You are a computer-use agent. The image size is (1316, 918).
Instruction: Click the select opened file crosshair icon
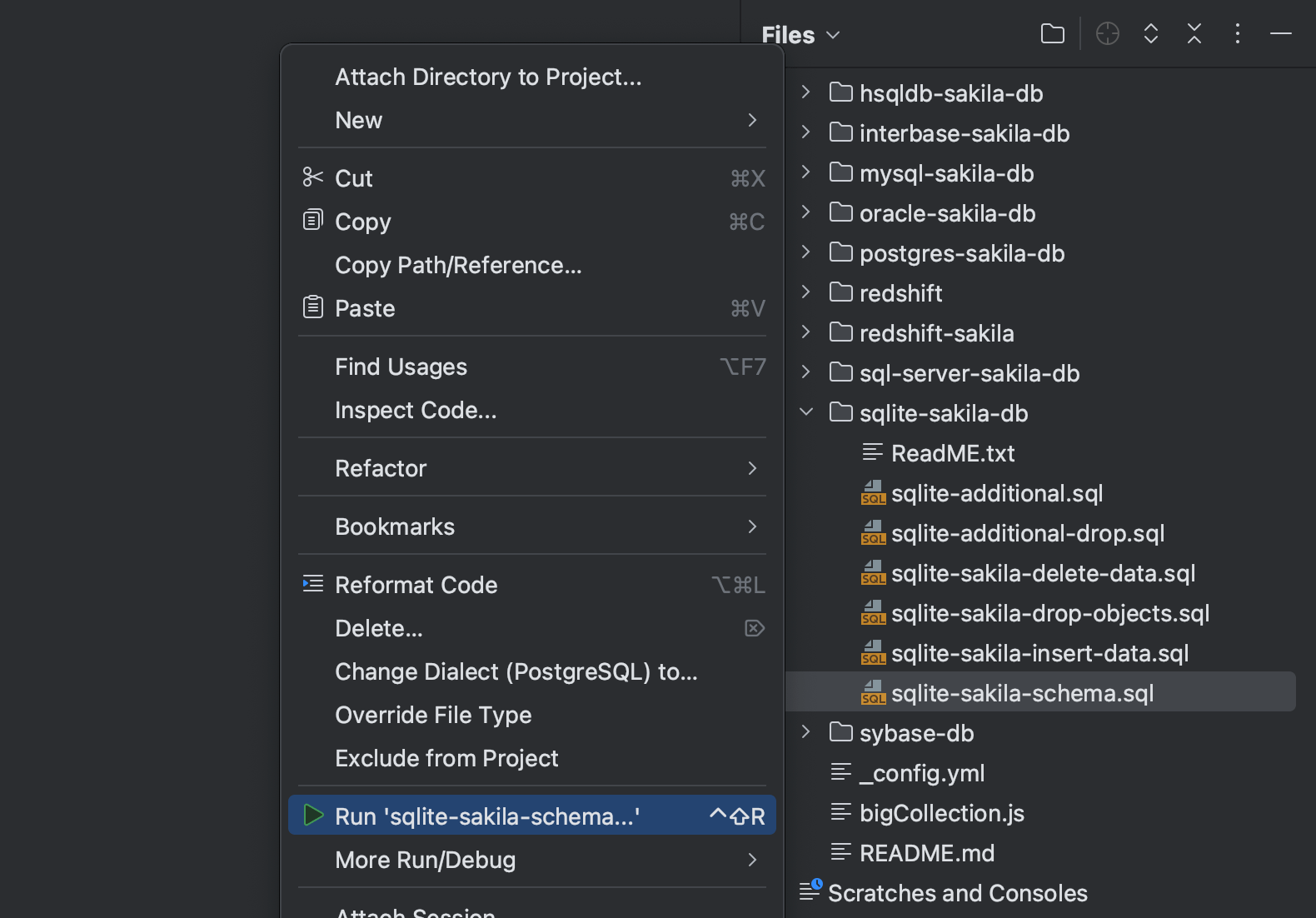pyautogui.click(x=1107, y=34)
